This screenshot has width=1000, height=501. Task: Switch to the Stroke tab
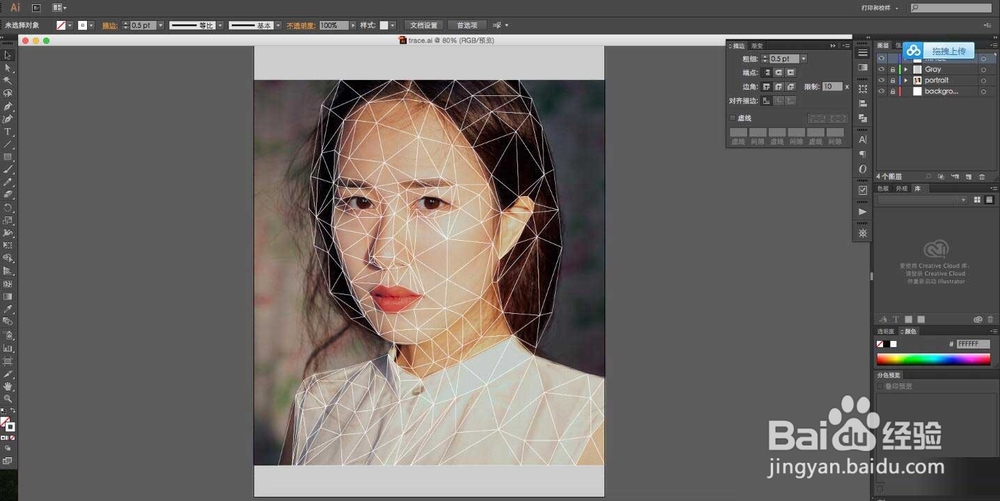(737, 46)
